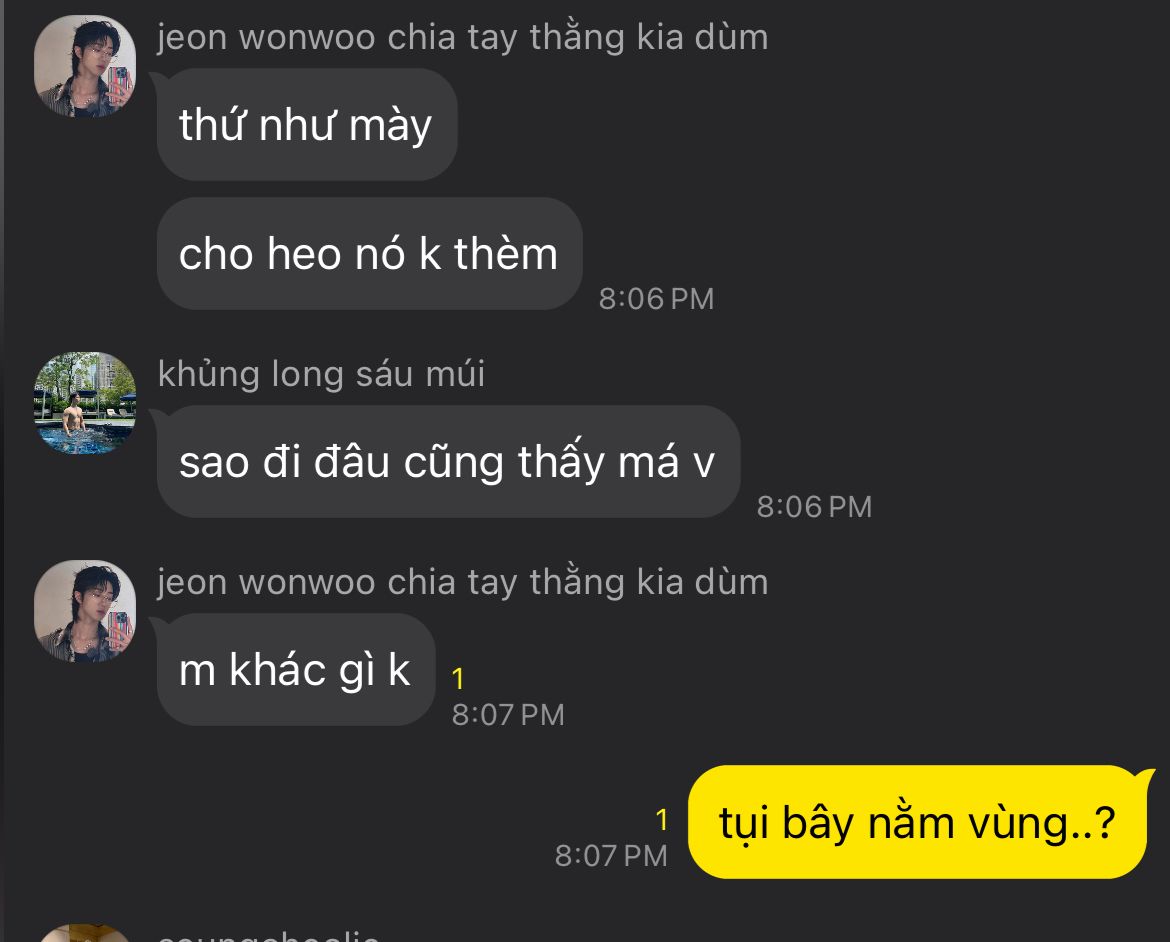Screen dimensions: 1170x942
Task: Click top sender name jeon wonwoo chia tay
Action: tap(463, 37)
